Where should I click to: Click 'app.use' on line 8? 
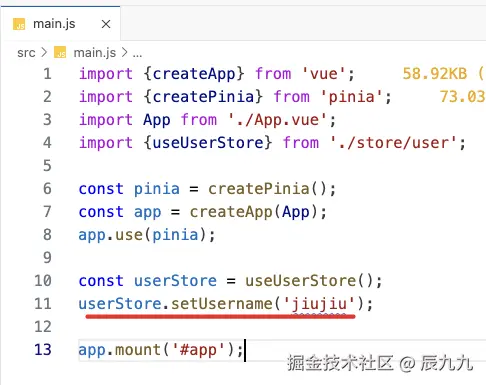click(110, 235)
